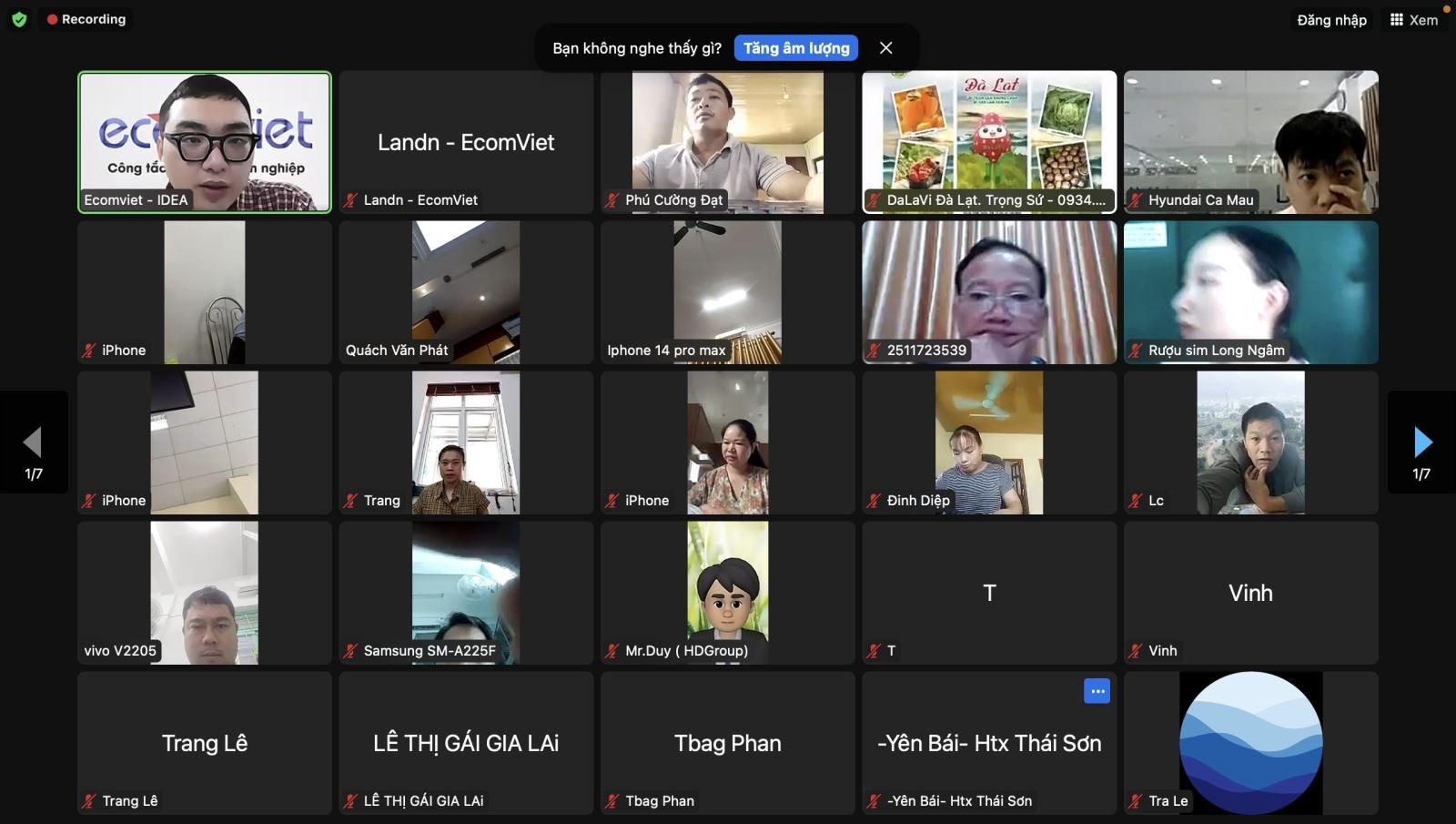Click the muted mic icon on Hyundai Ca Mau tile
This screenshot has height=824, width=1456.
click(x=1134, y=200)
